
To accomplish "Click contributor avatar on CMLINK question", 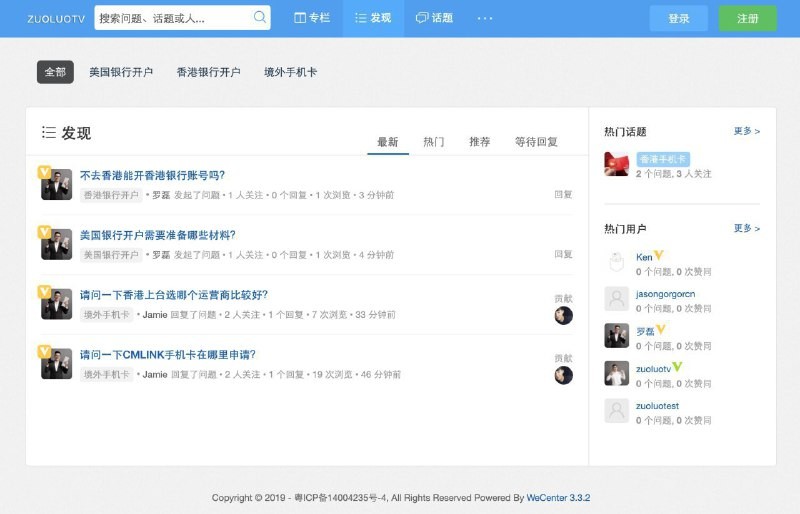I will (x=564, y=375).
